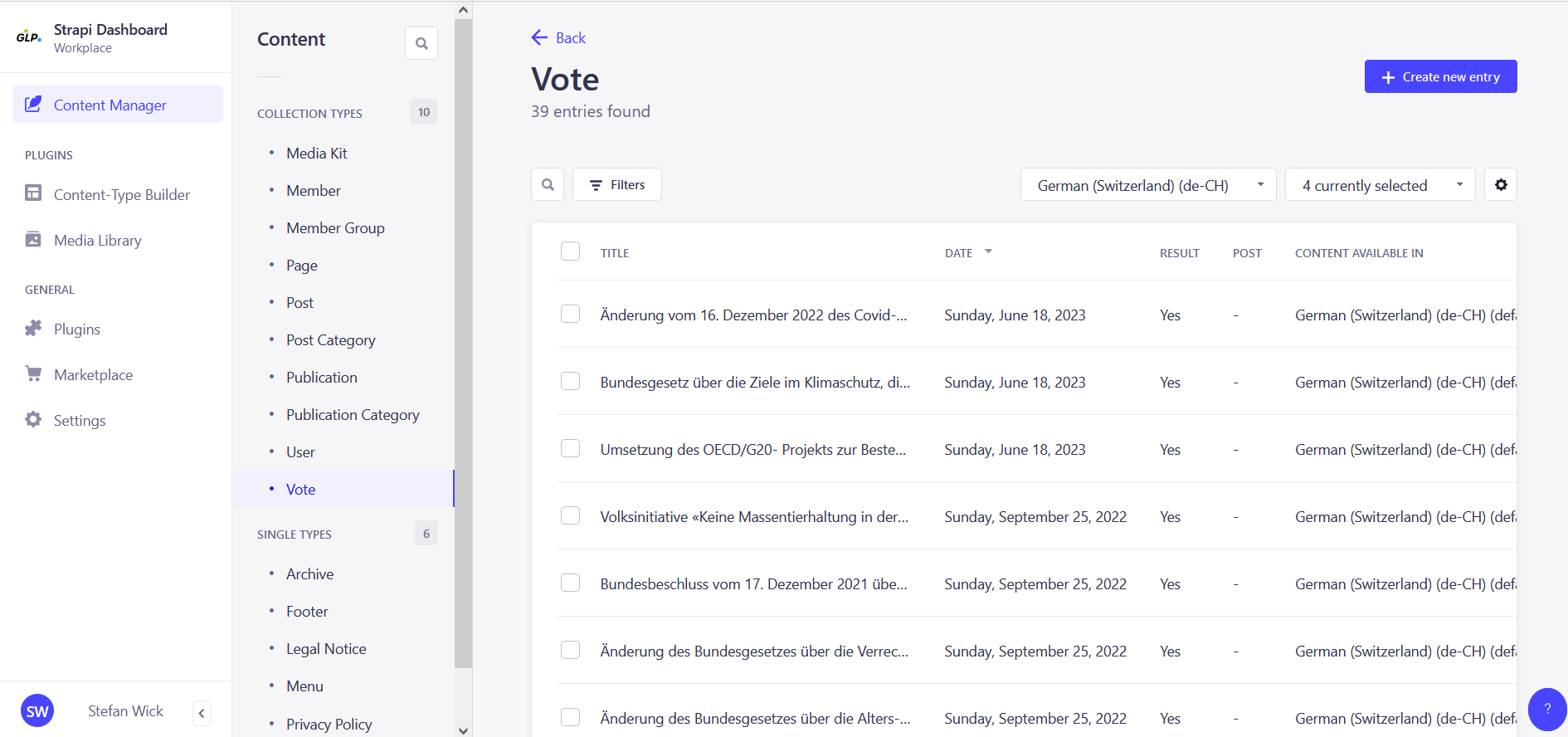Click the Stefan Wick user name
This screenshot has width=1568, height=737.
pyautogui.click(x=125, y=710)
